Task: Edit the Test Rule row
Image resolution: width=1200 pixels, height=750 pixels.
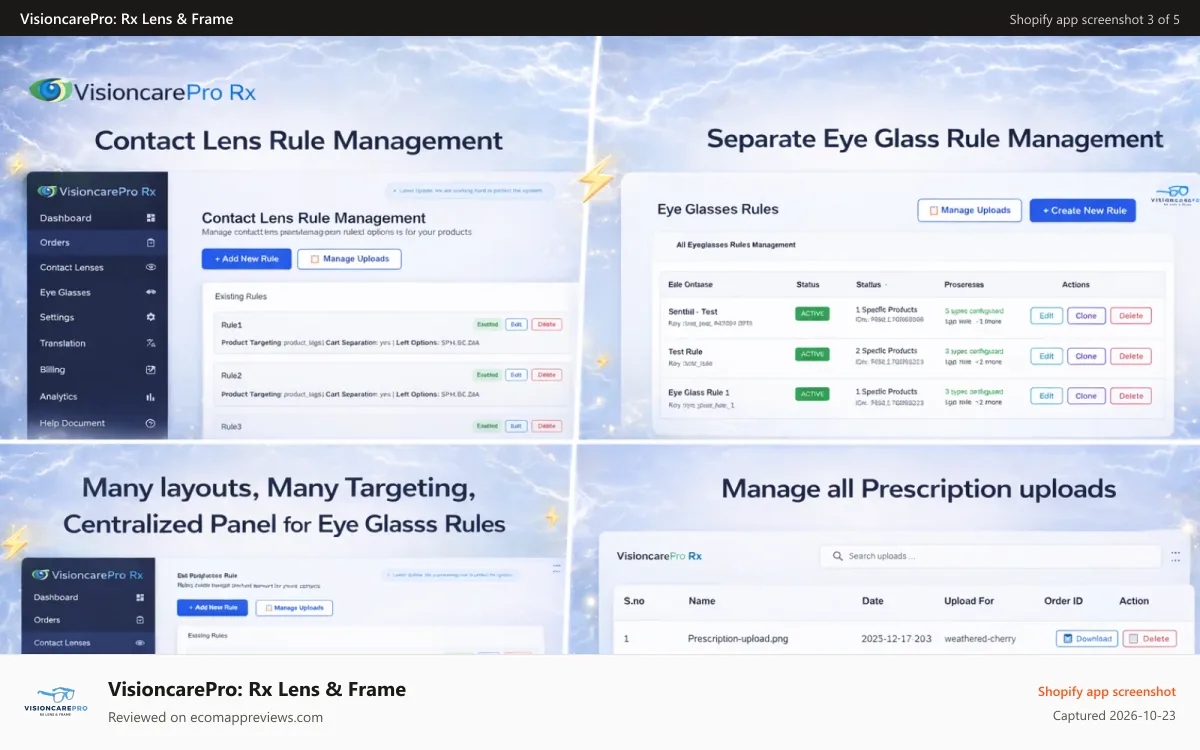Action: coord(1046,356)
